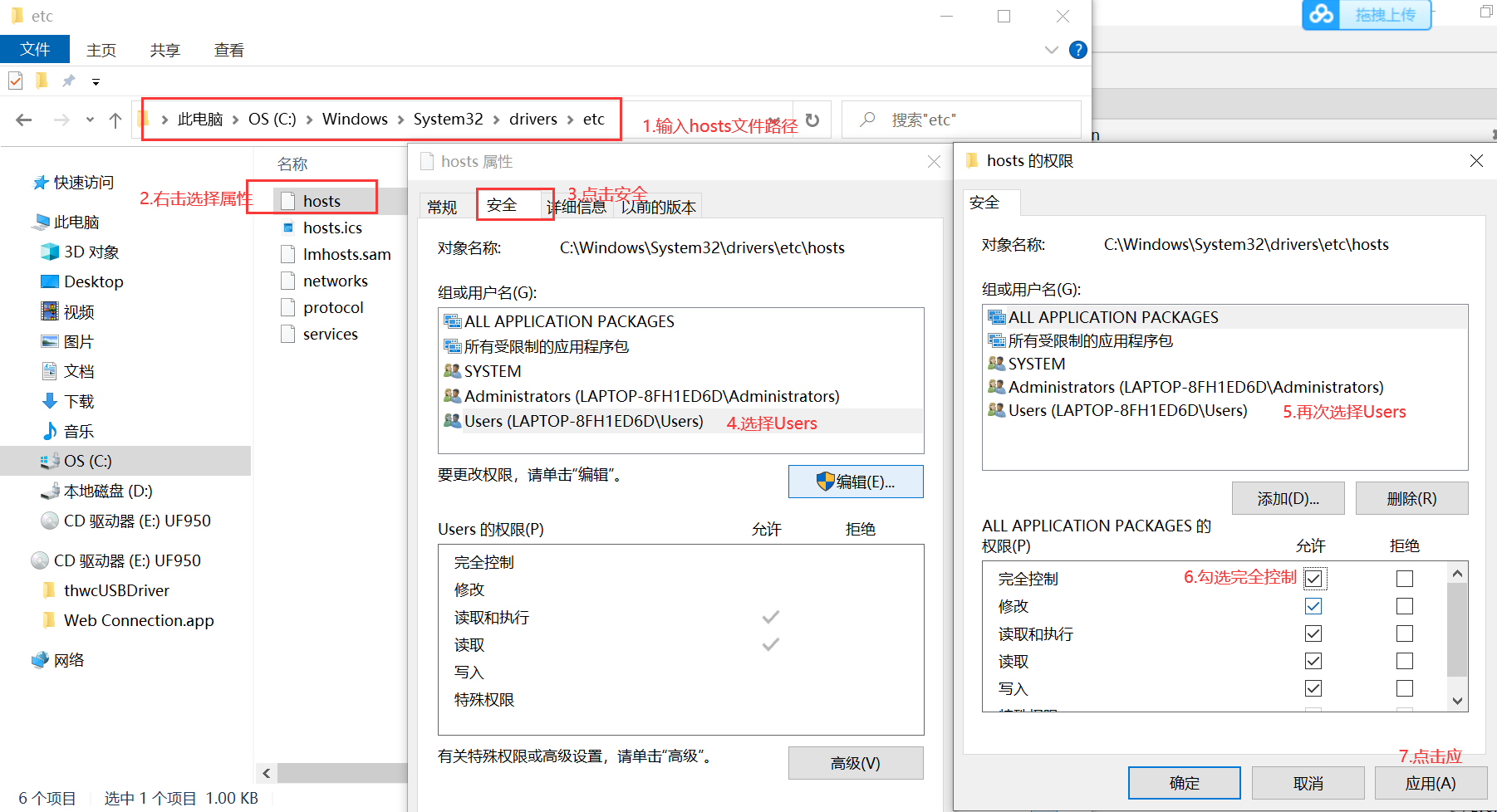Open recent locations dropdown arrow
This screenshot has height=812, width=1497.
(90, 120)
